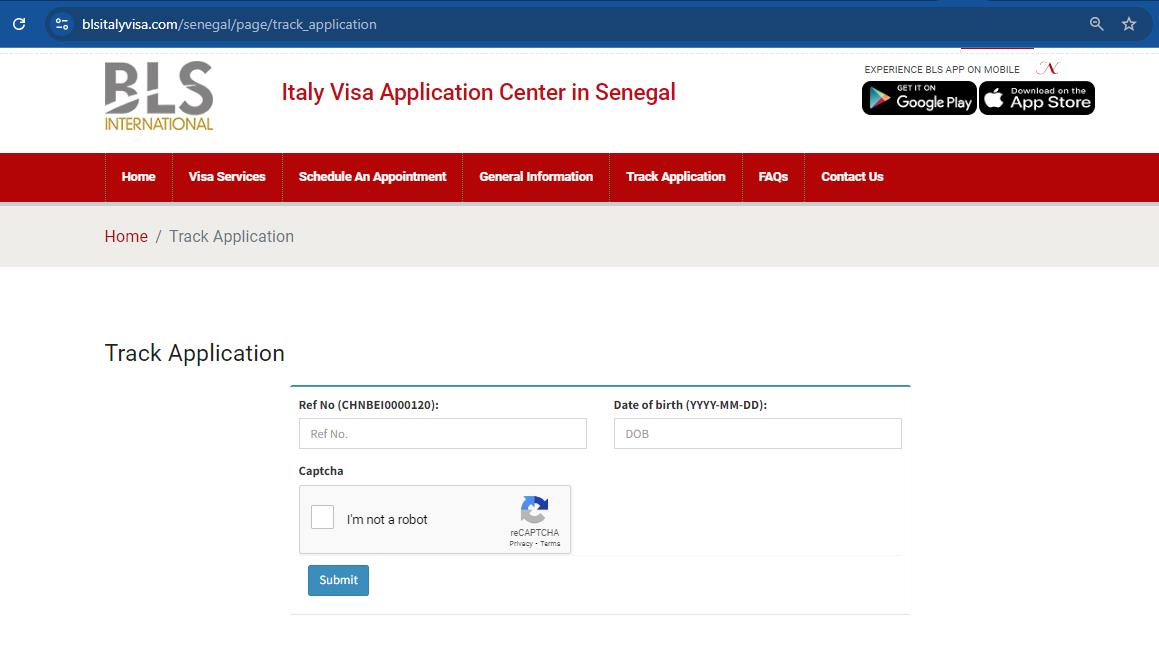Open site information icon in address bar
The width and height of the screenshot is (1159, 670).
tap(63, 23)
